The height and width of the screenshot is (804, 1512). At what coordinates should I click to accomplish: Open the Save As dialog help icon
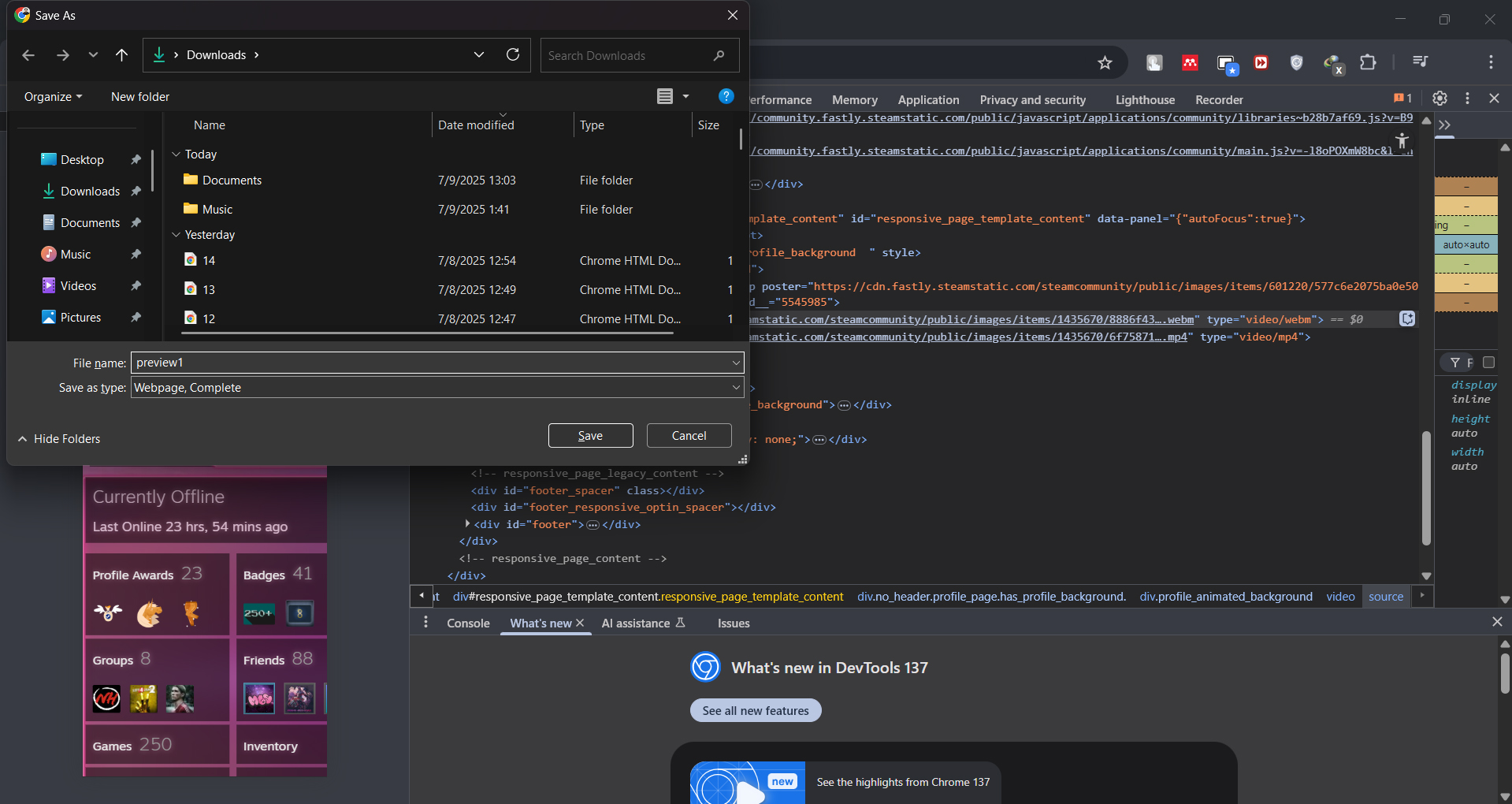click(726, 96)
